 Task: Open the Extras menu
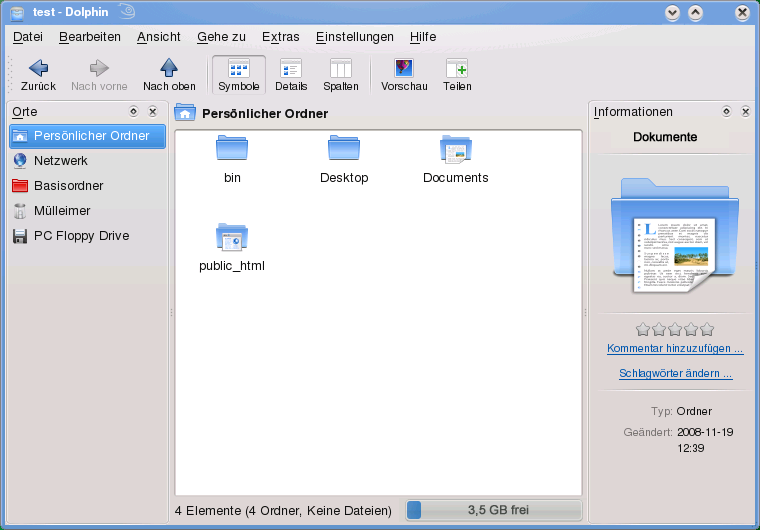coord(281,37)
